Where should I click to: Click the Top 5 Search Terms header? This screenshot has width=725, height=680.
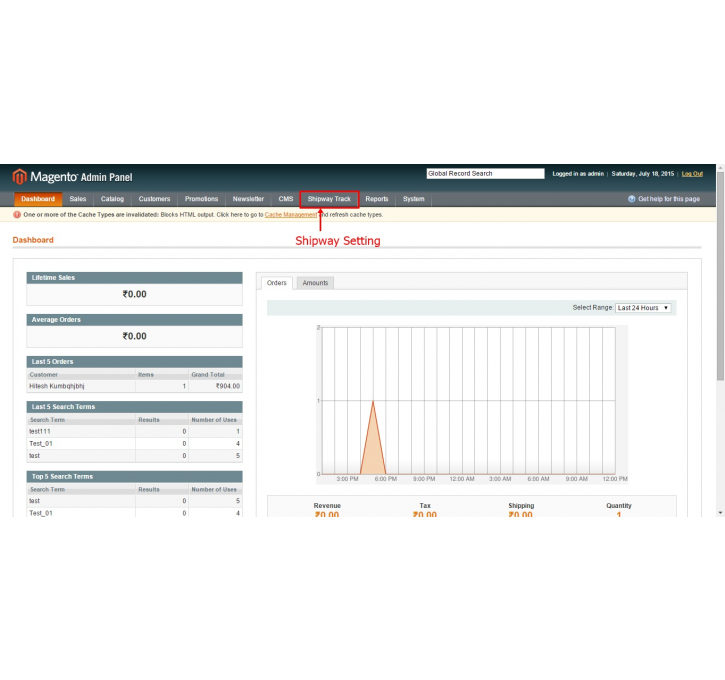(135, 476)
